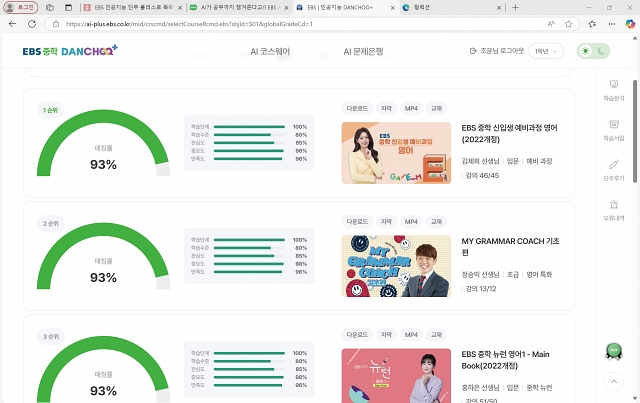Open MY GRAMMAR COACH course thumbnail
Screen dimensions: 640x403
pos(396,266)
